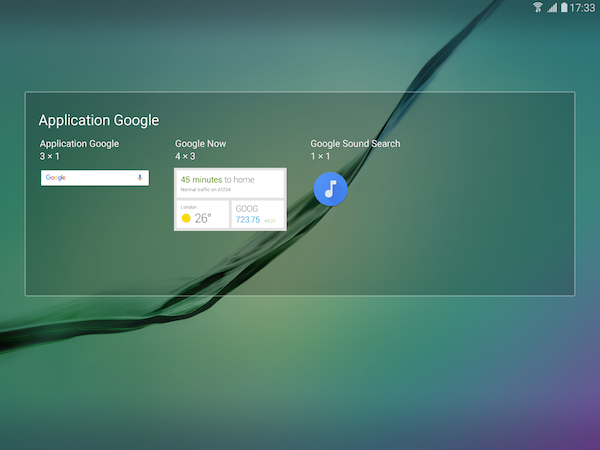Screen dimensions: 600x450
Task: Tap the yellow sun weather icon
Action: [x=186, y=218]
